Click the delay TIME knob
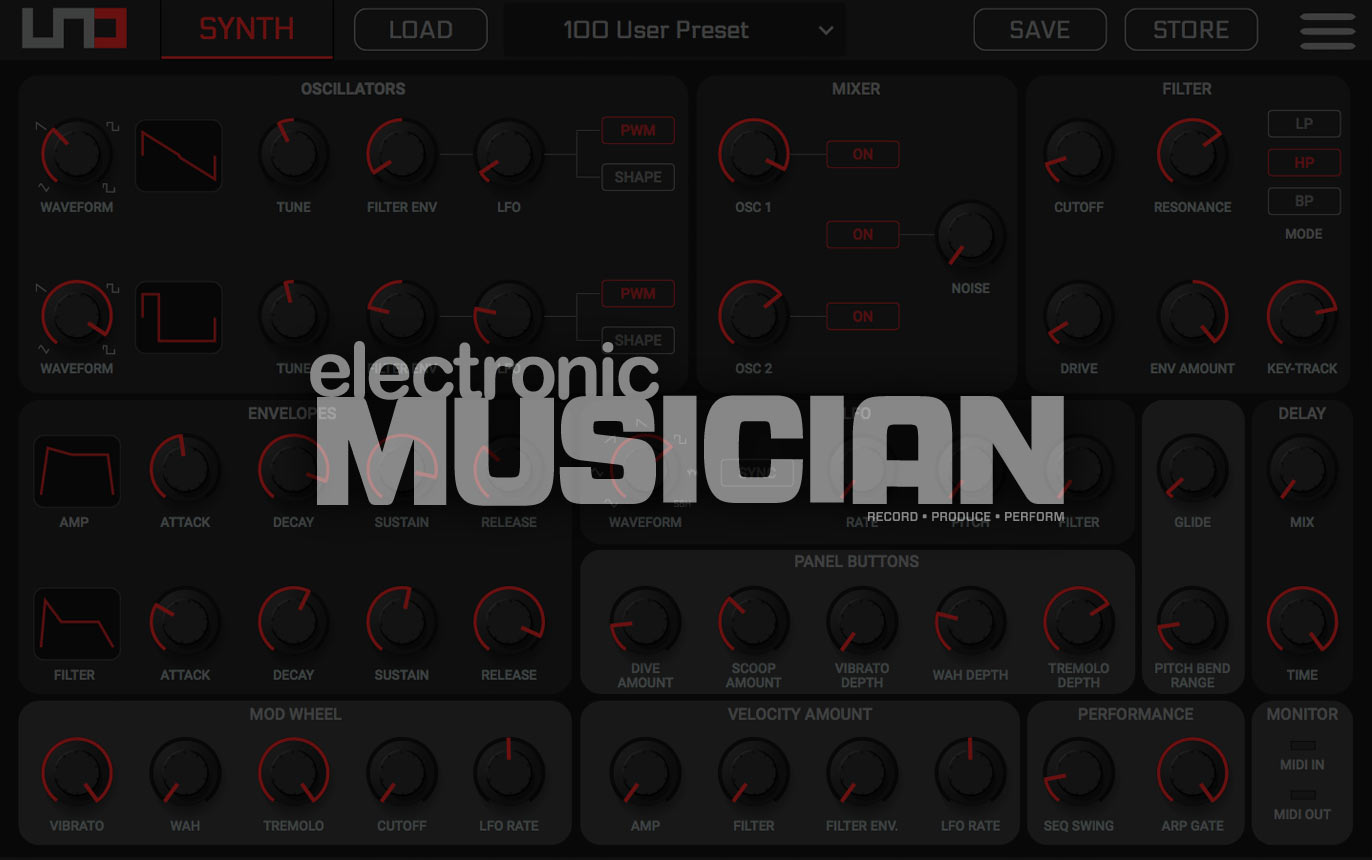The height and width of the screenshot is (860, 1372). coord(1302,622)
